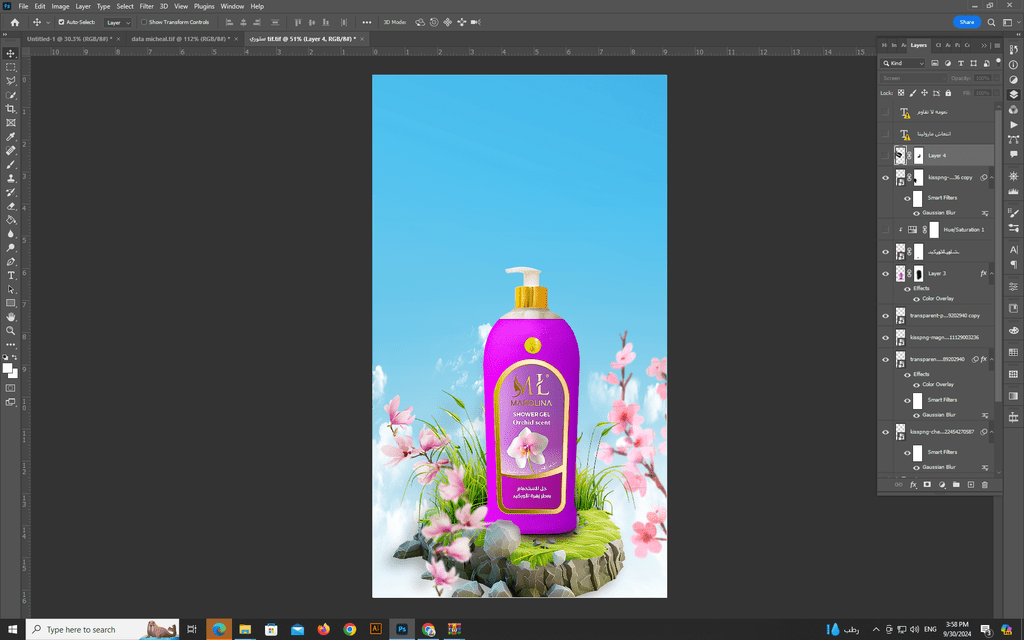
Task: Turn on layer filtering toggle
Action: point(998,61)
